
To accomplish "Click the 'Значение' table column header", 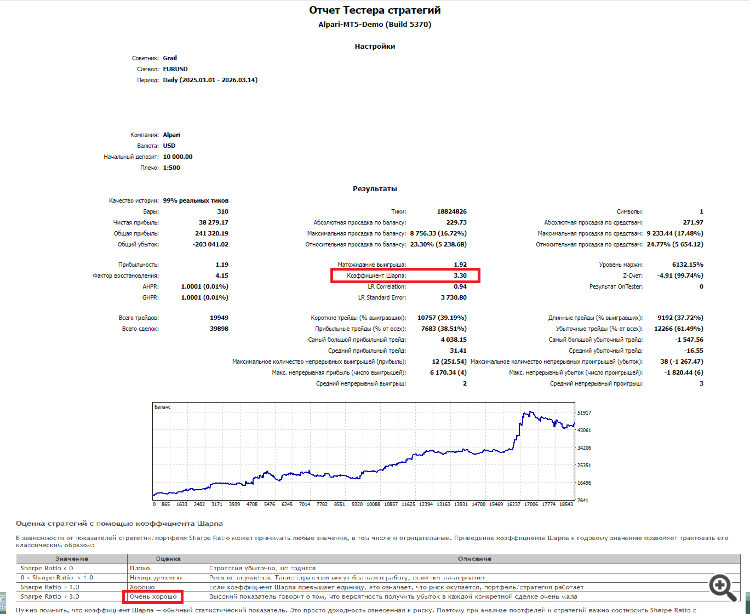I will point(72,559).
